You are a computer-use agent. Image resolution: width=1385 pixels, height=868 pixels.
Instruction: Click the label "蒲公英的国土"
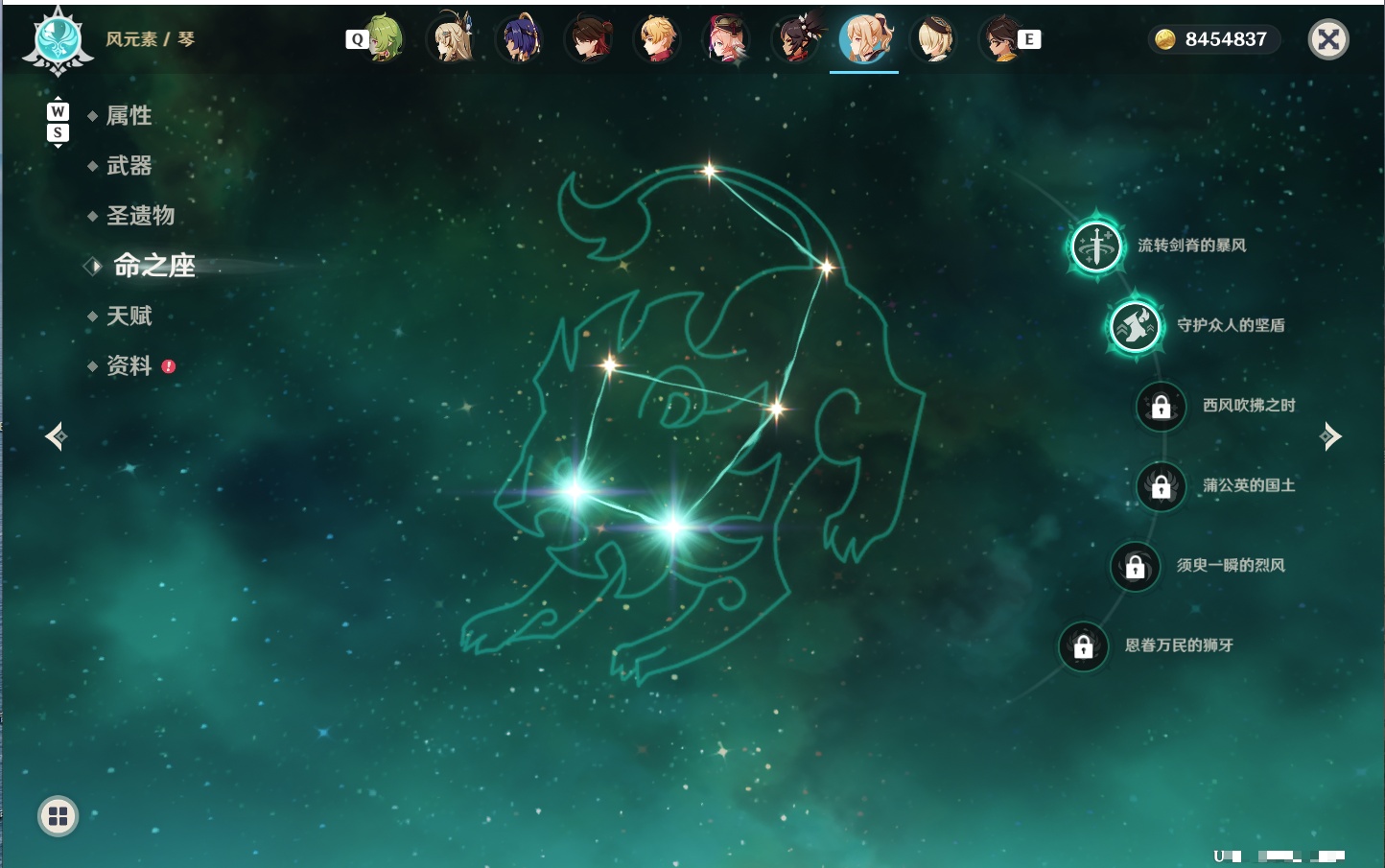(1249, 485)
